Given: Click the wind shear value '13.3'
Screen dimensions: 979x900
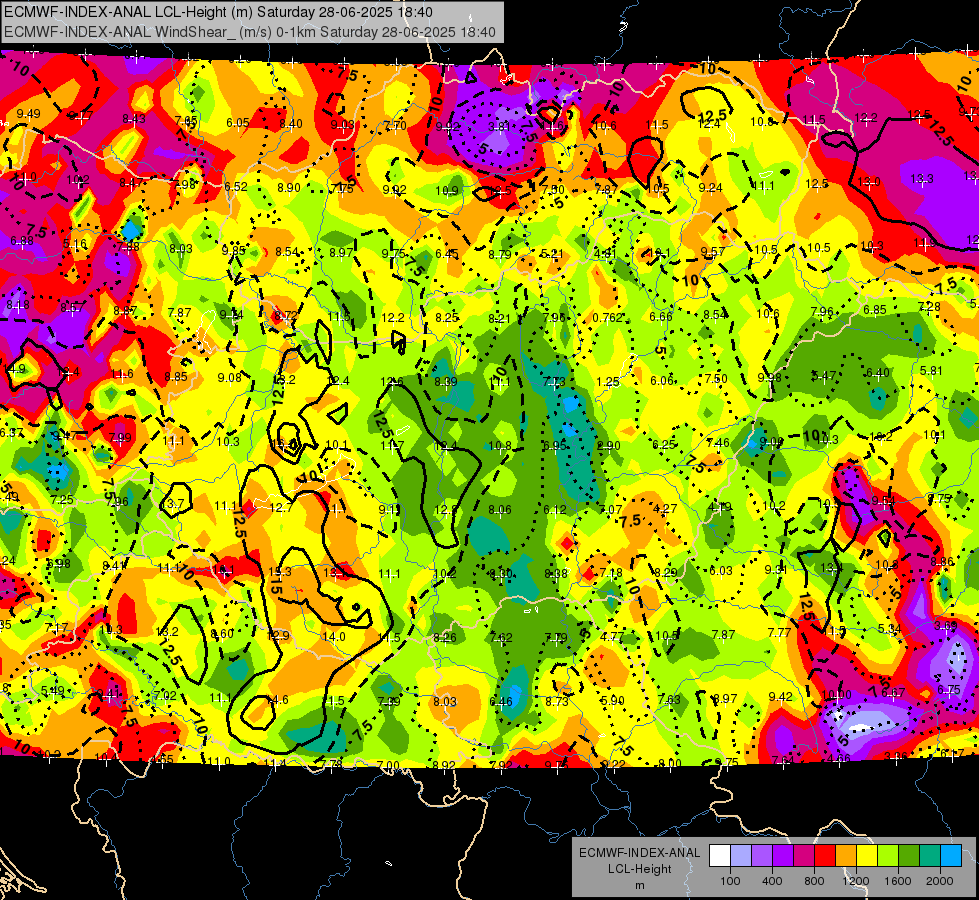Looking at the screenshot, I should tap(922, 179).
